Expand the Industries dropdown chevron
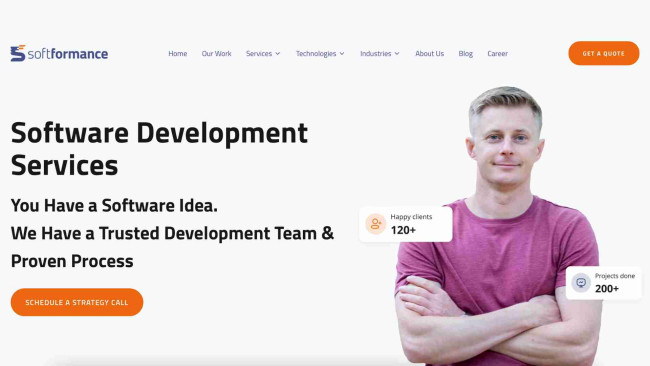This screenshot has width=650, height=366. 397,53
